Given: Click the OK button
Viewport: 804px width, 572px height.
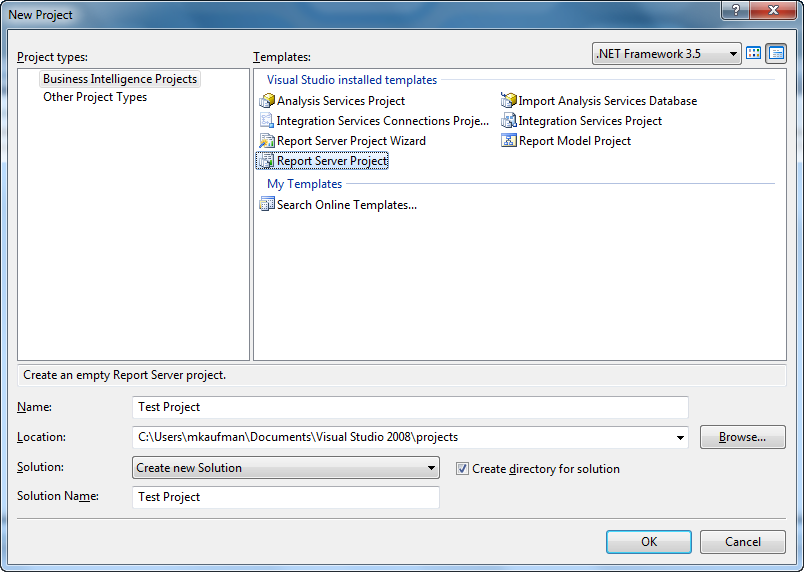Looking at the screenshot, I should (x=649, y=542).
